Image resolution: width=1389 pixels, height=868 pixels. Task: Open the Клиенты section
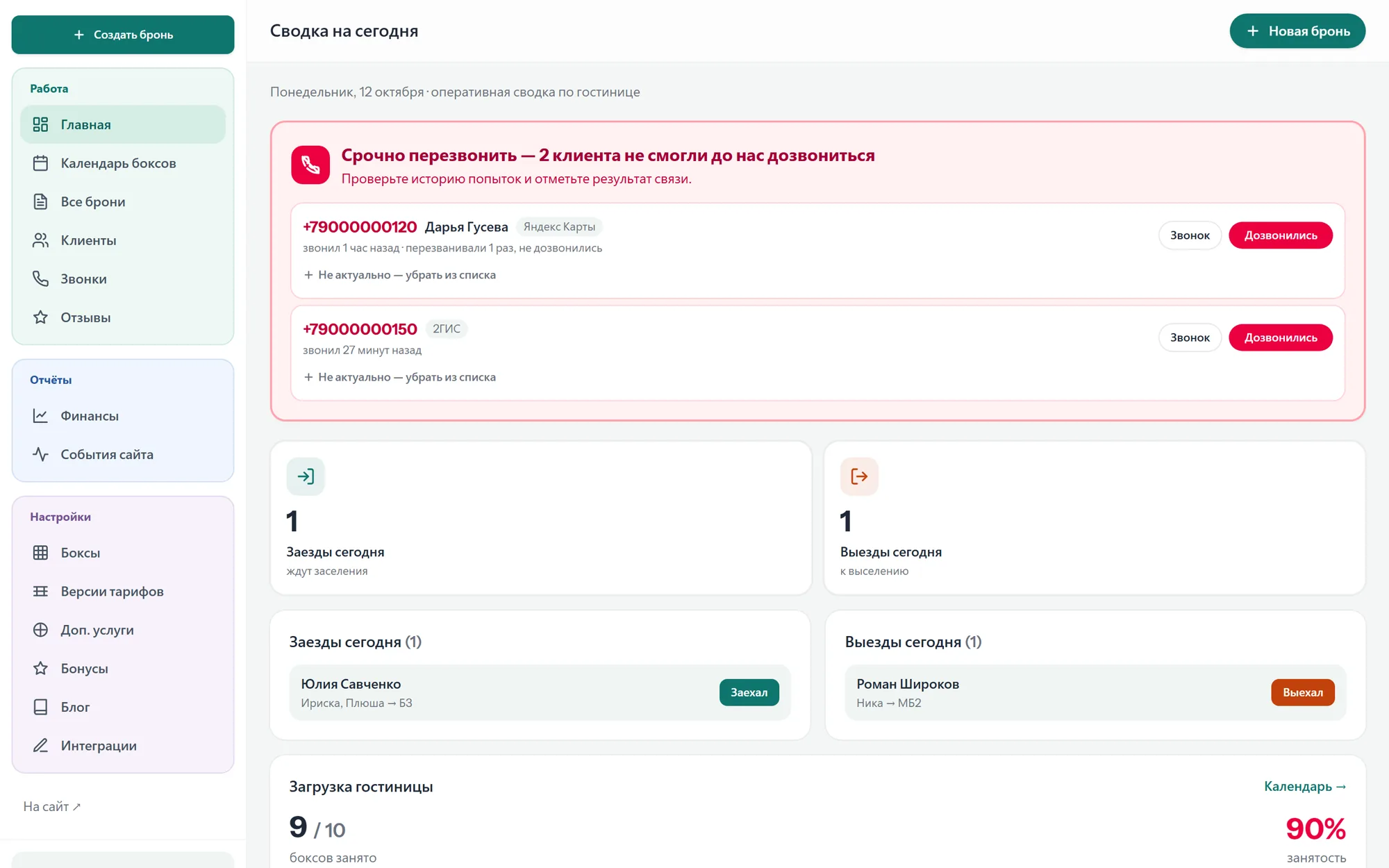(x=123, y=240)
